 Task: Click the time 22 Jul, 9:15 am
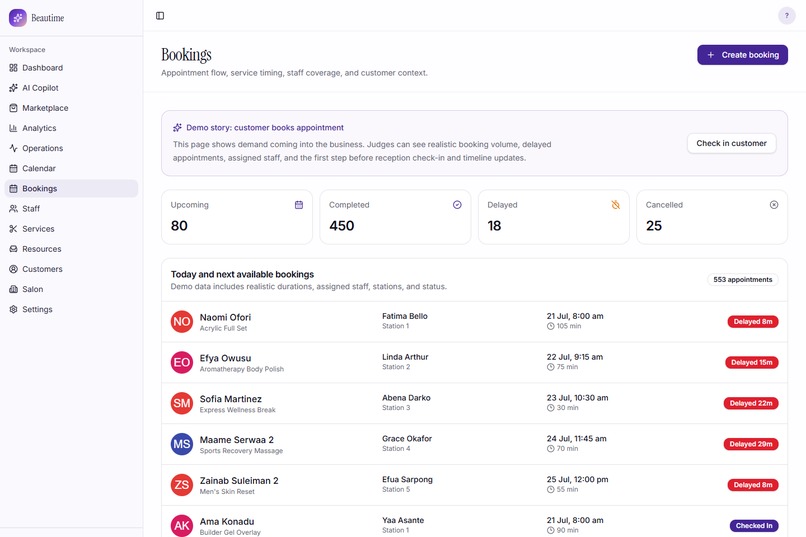click(575, 357)
